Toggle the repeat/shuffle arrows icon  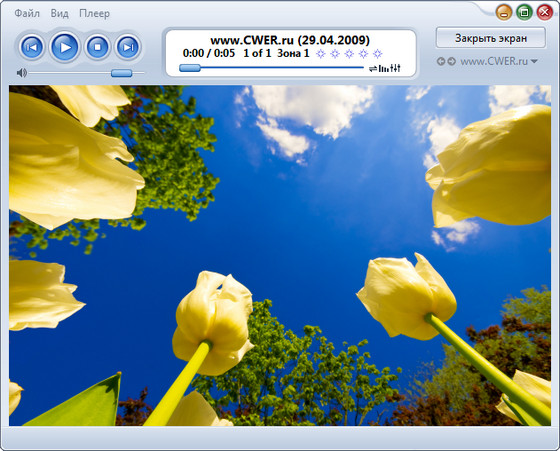pos(373,68)
